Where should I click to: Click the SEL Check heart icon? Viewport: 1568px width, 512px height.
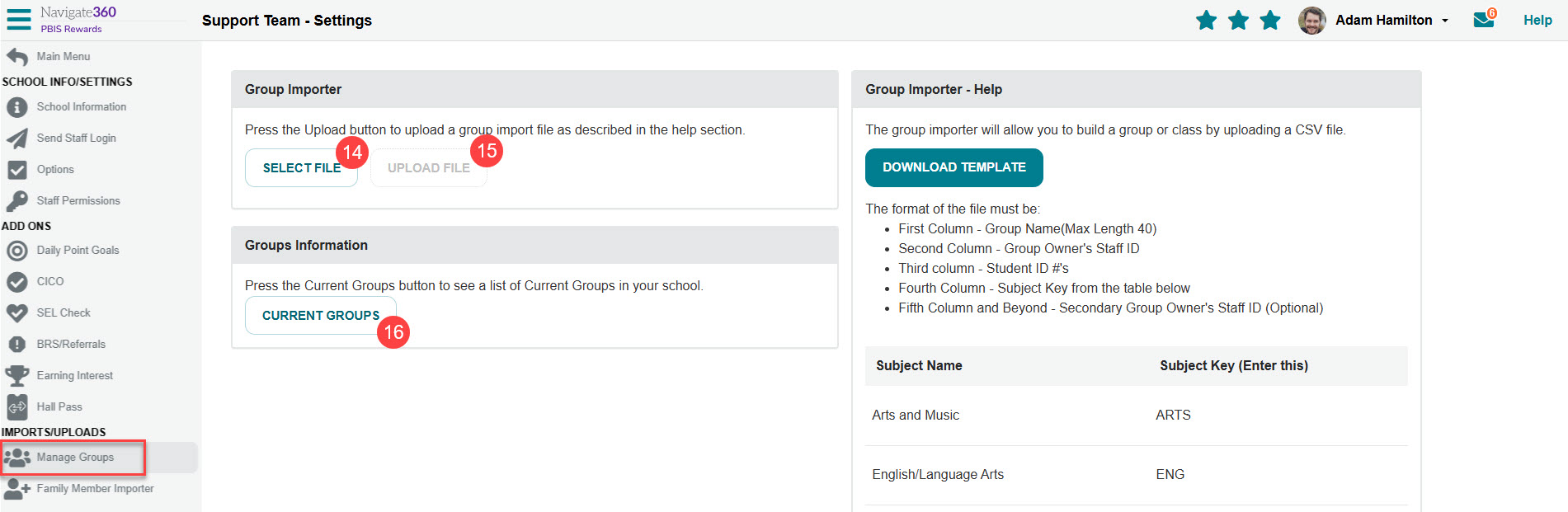[16, 313]
